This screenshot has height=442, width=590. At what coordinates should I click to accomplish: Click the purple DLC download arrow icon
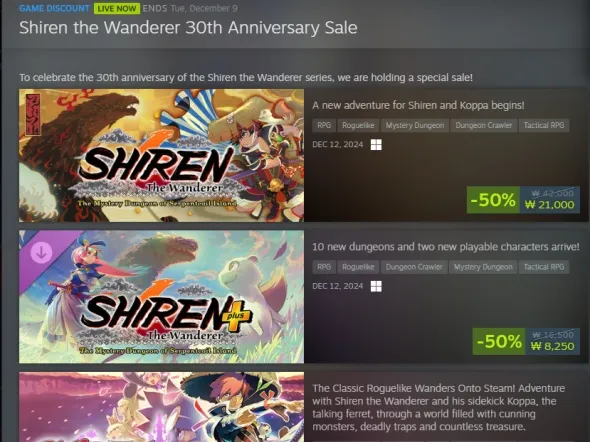(x=41, y=252)
